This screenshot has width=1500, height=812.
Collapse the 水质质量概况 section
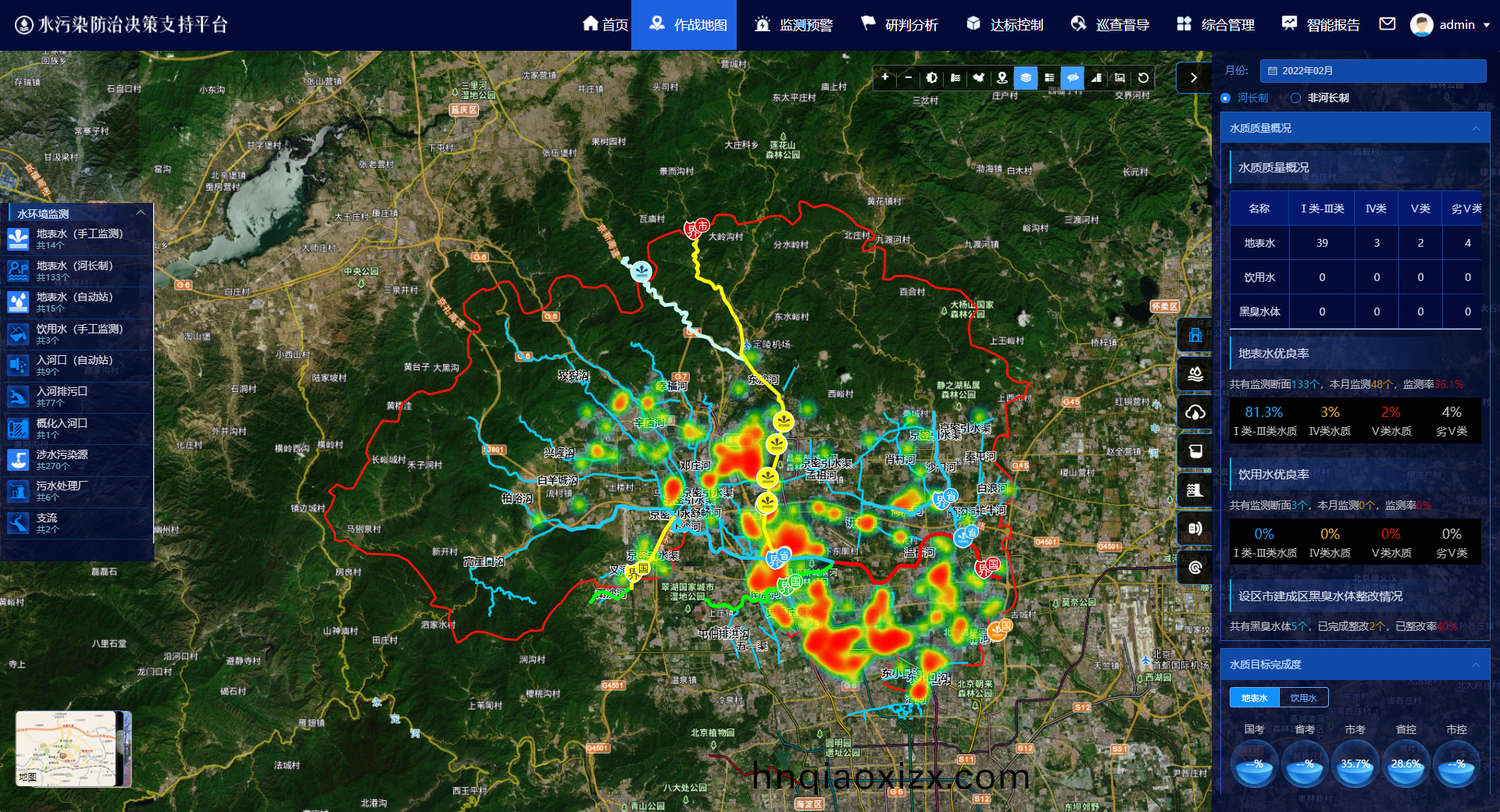click(1476, 128)
